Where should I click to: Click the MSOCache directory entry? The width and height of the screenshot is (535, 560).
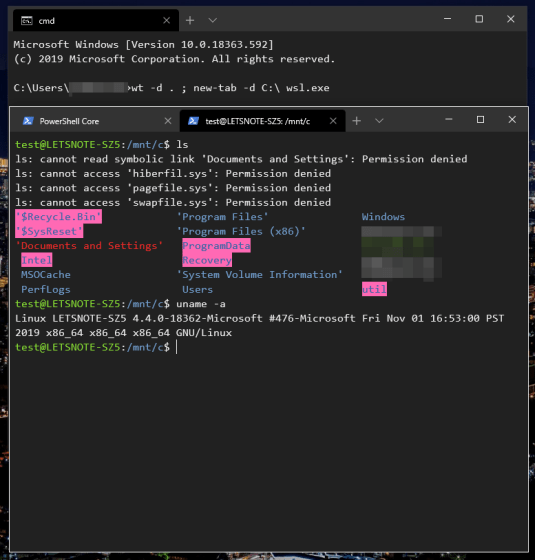tap(46, 275)
